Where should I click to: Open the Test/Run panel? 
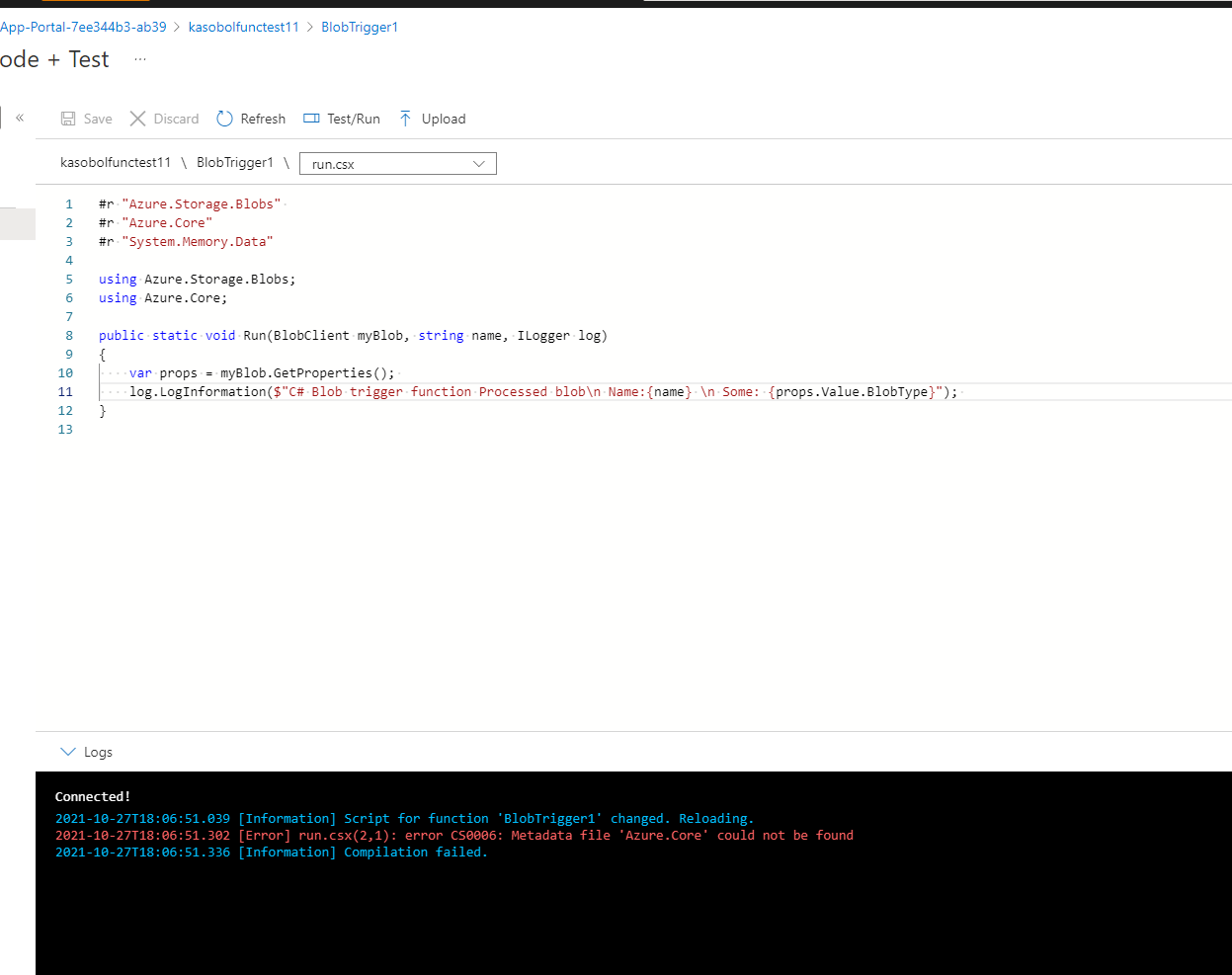click(341, 119)
